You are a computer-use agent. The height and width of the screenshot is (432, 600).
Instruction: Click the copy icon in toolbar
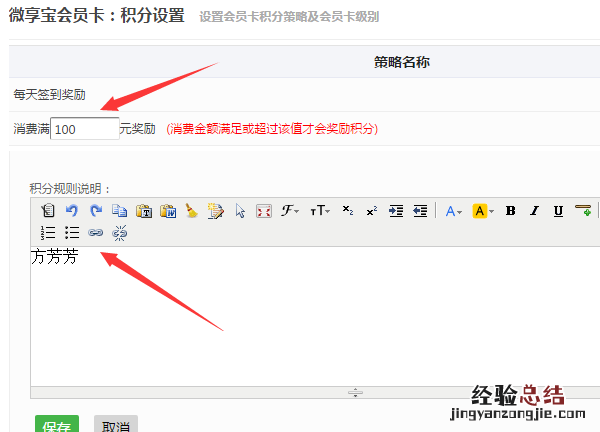(119, 211)
